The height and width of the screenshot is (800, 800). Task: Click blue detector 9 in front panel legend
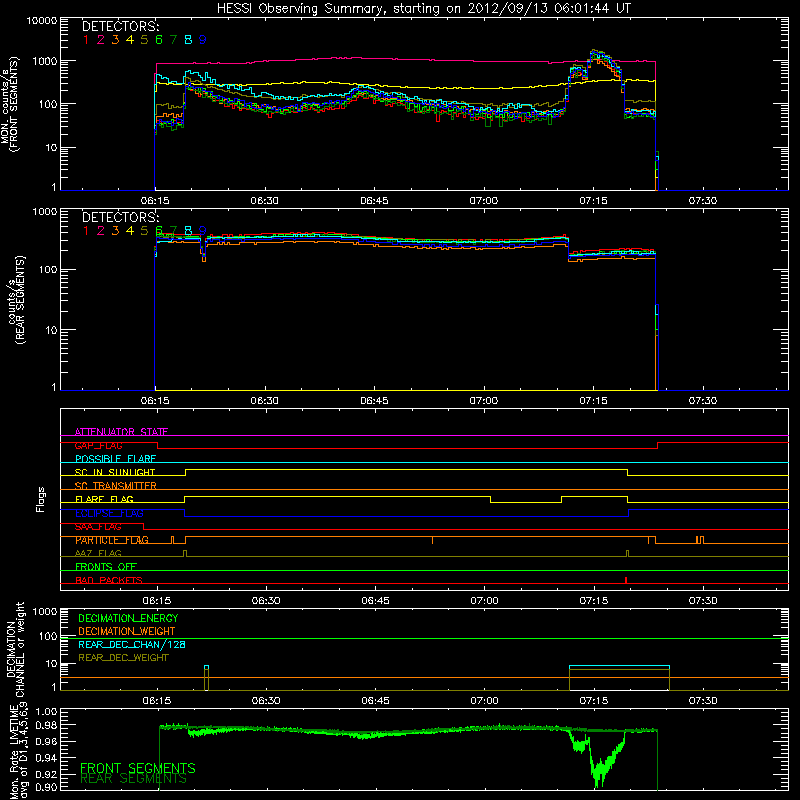[x=203, y=40]
